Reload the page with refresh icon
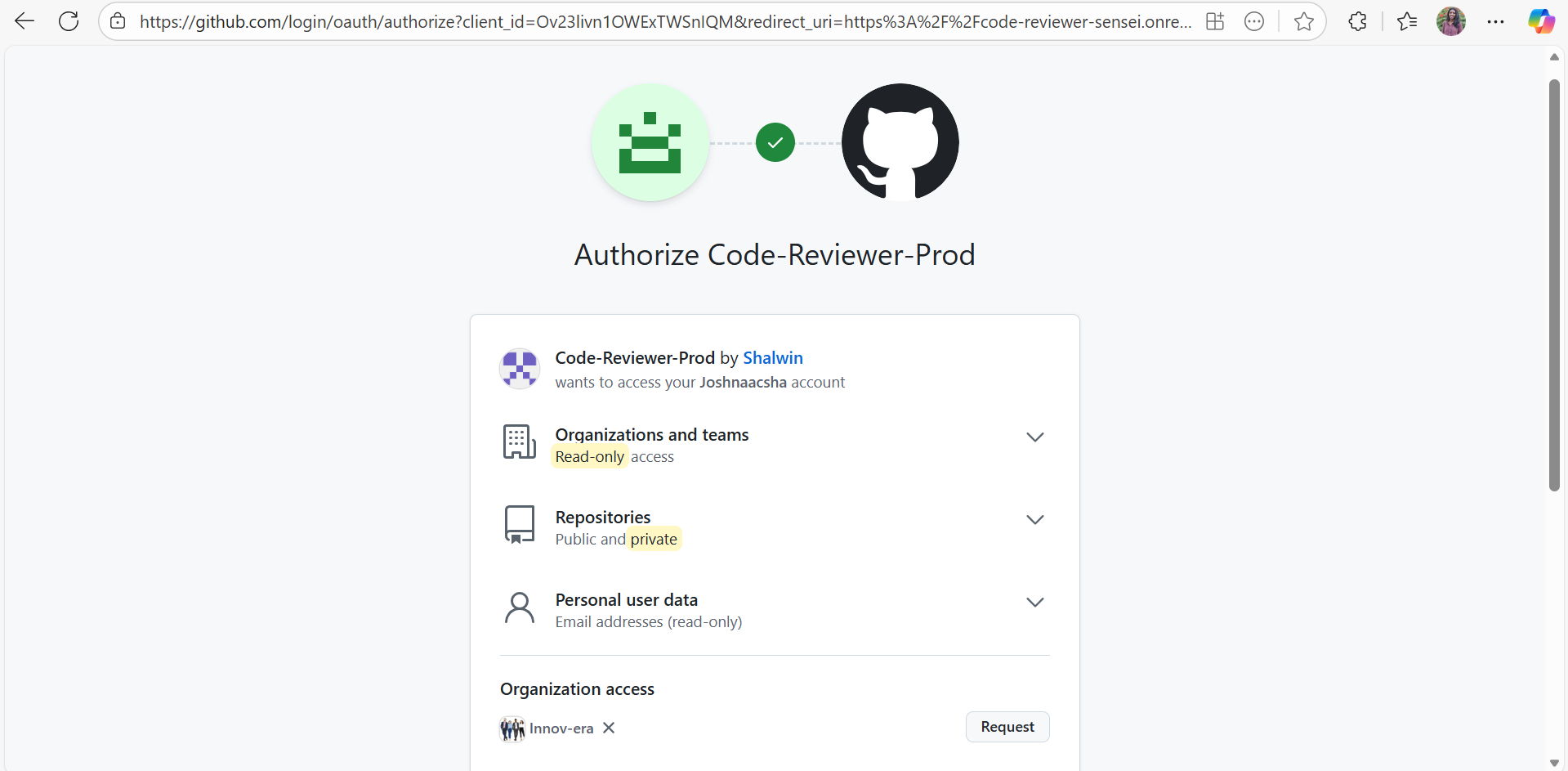The image size is (1568, 771). click(x=69, y=21)
